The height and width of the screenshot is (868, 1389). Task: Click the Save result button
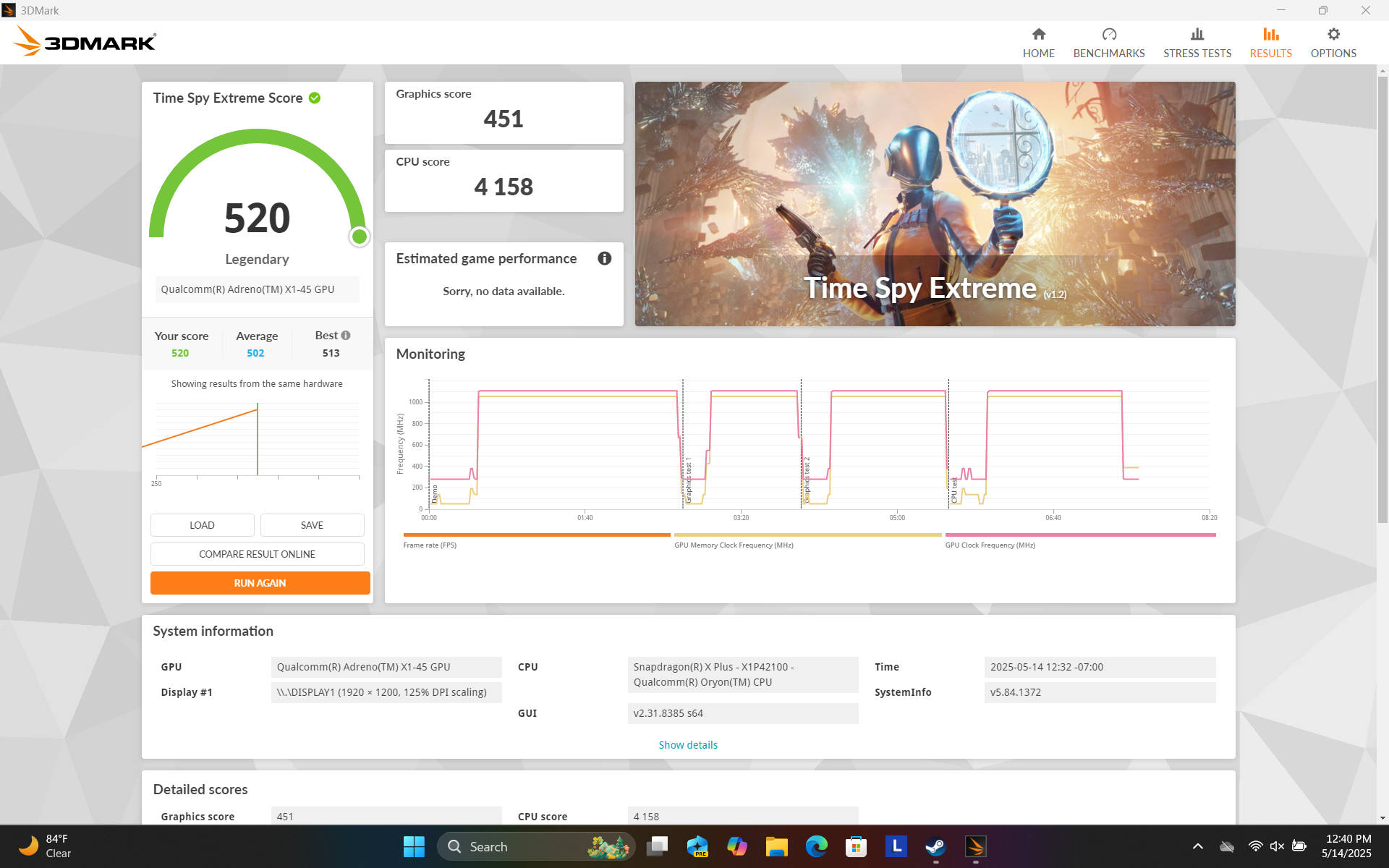click(312, 525)
